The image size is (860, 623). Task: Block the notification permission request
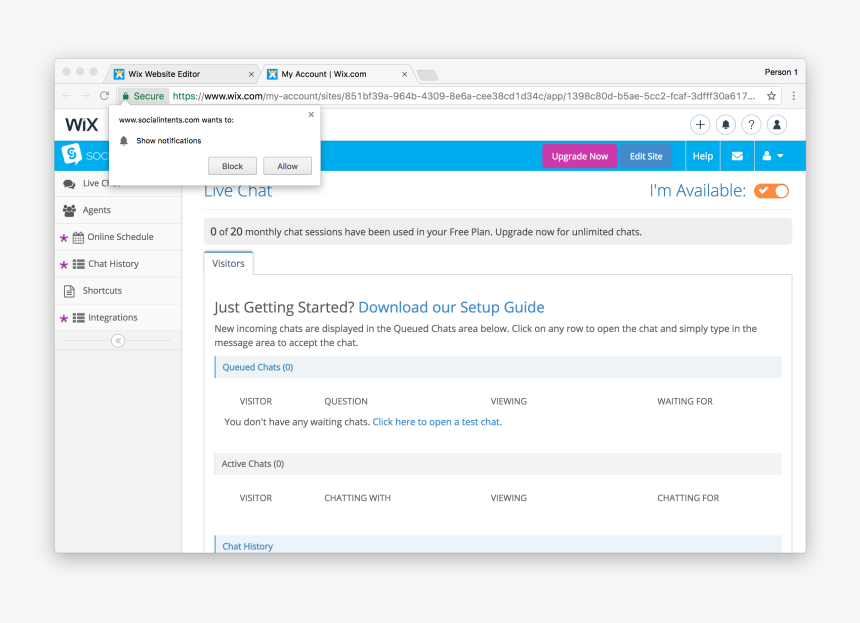(x=232, y=166)
